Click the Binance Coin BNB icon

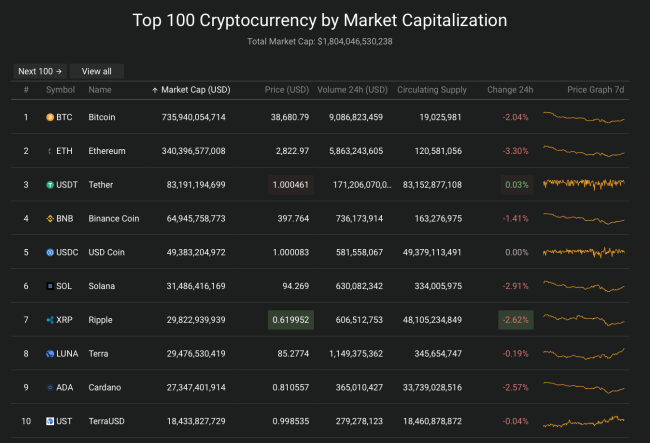pyautogui.click(x=50, y=219)
